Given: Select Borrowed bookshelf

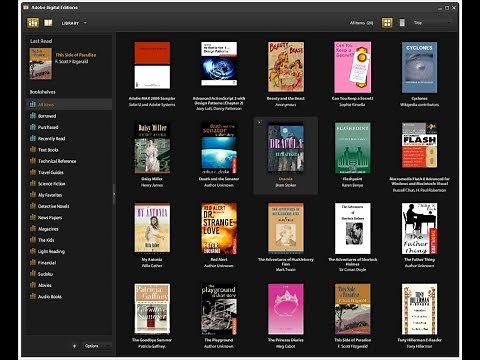Looking at the screenshot, I should tap(69, 116).
